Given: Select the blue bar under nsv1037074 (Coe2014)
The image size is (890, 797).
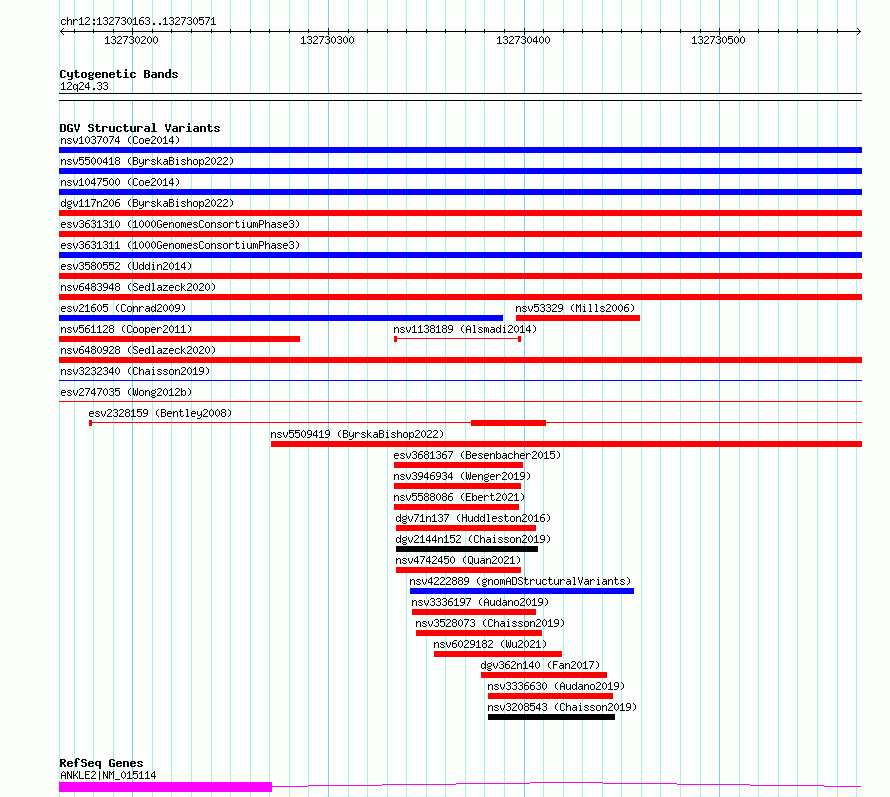Looking at the screenshot, I should click(x=460, y=150).
